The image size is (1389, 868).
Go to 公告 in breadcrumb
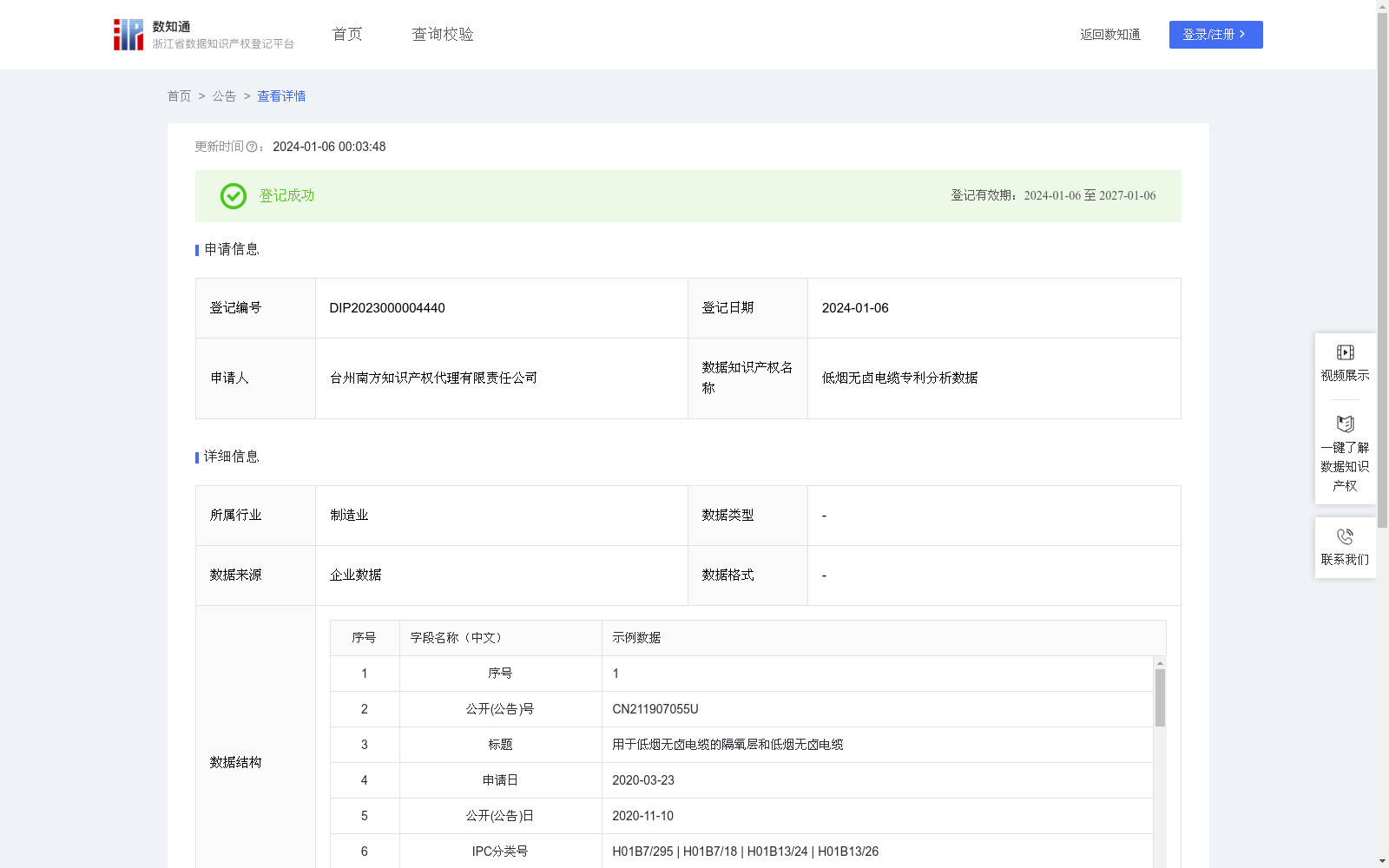224,96
